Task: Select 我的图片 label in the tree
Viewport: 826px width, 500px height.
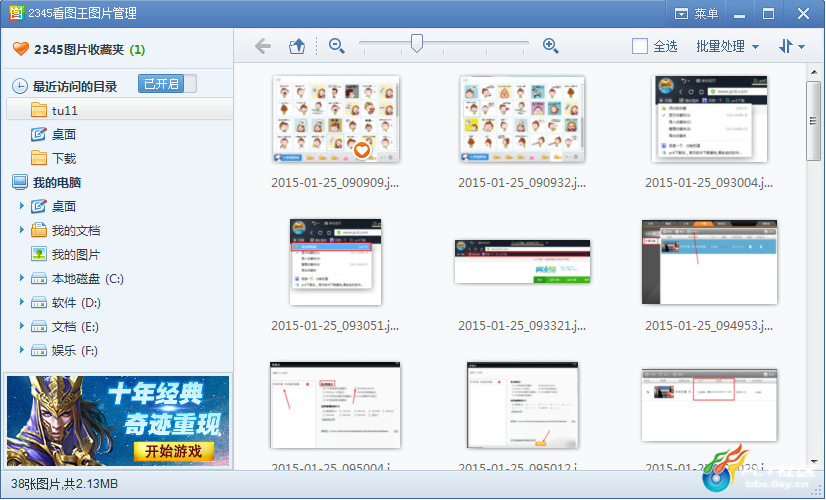Action: [x=76, y=254]
